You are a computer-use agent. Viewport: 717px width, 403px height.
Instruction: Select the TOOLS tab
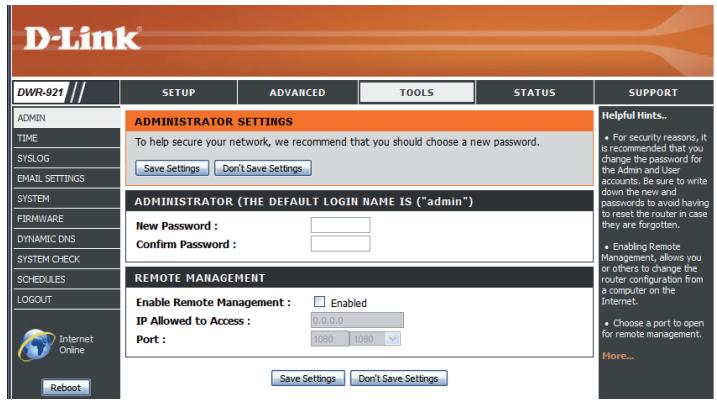click(x=417, y=92)
